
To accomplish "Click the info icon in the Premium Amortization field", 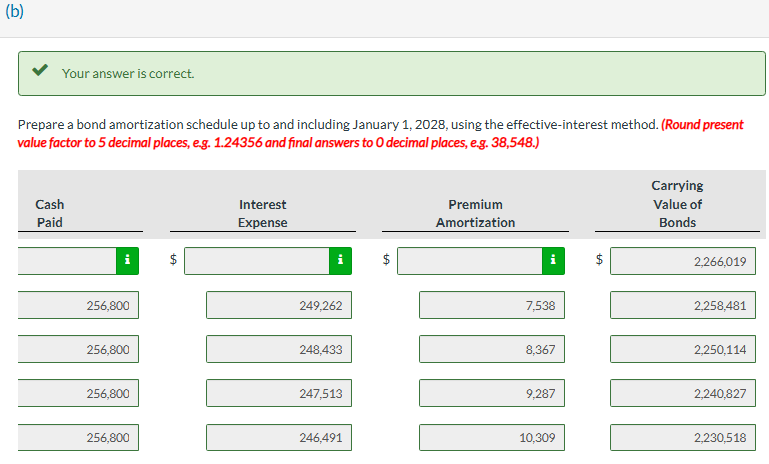I will coord(553,260).
